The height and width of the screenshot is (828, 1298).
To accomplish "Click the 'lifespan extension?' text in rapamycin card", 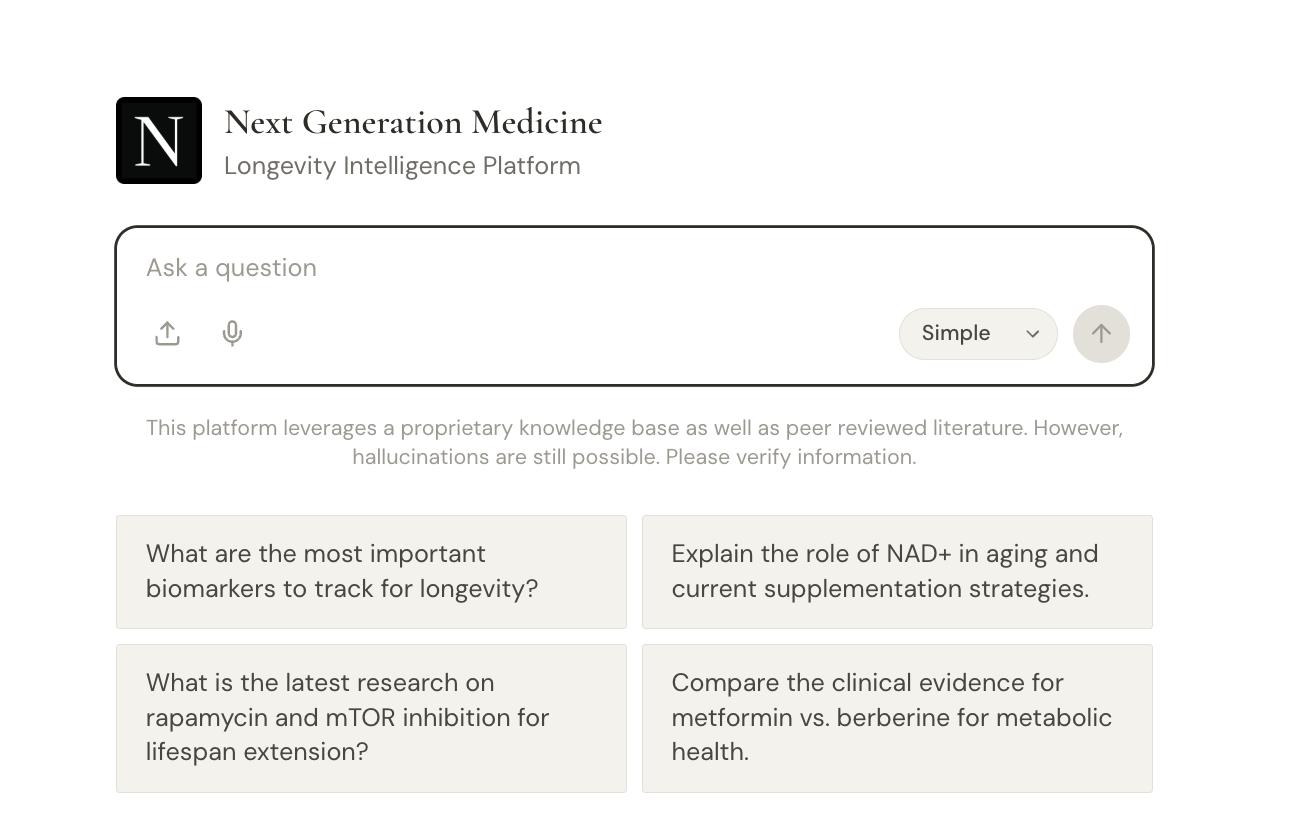I will [257, 752].
